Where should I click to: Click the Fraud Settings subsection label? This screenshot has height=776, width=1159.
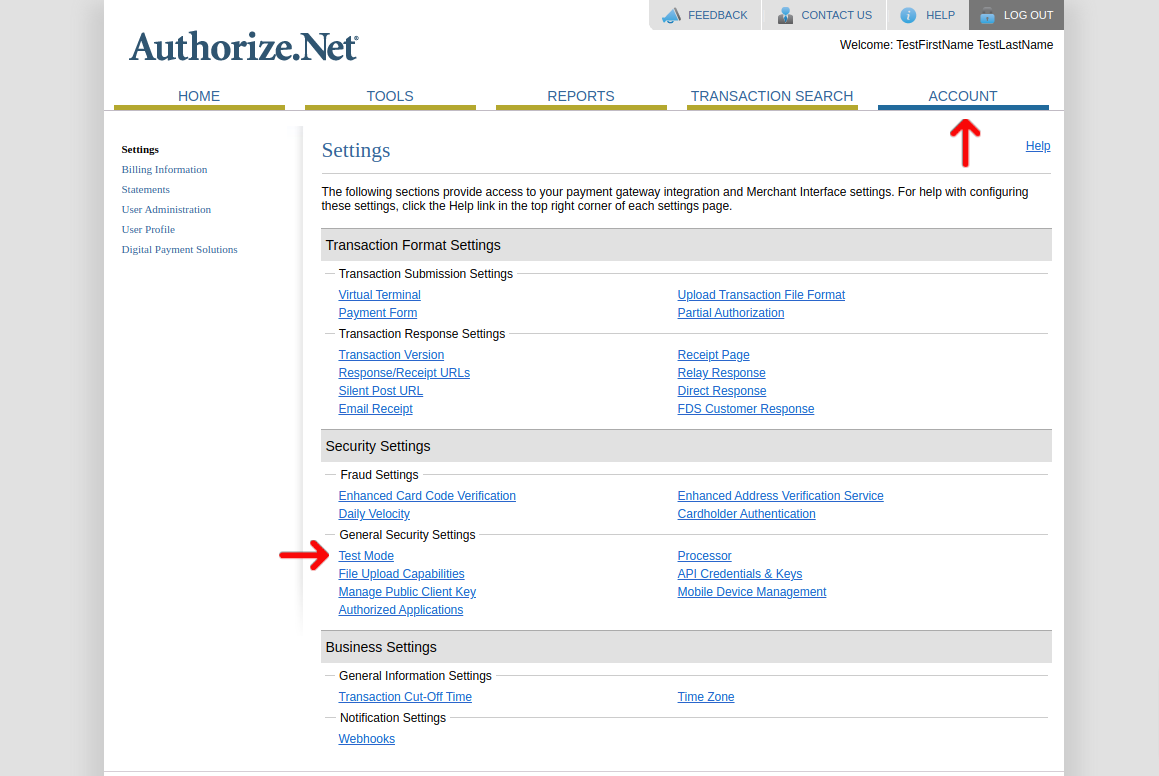point(379,475)
